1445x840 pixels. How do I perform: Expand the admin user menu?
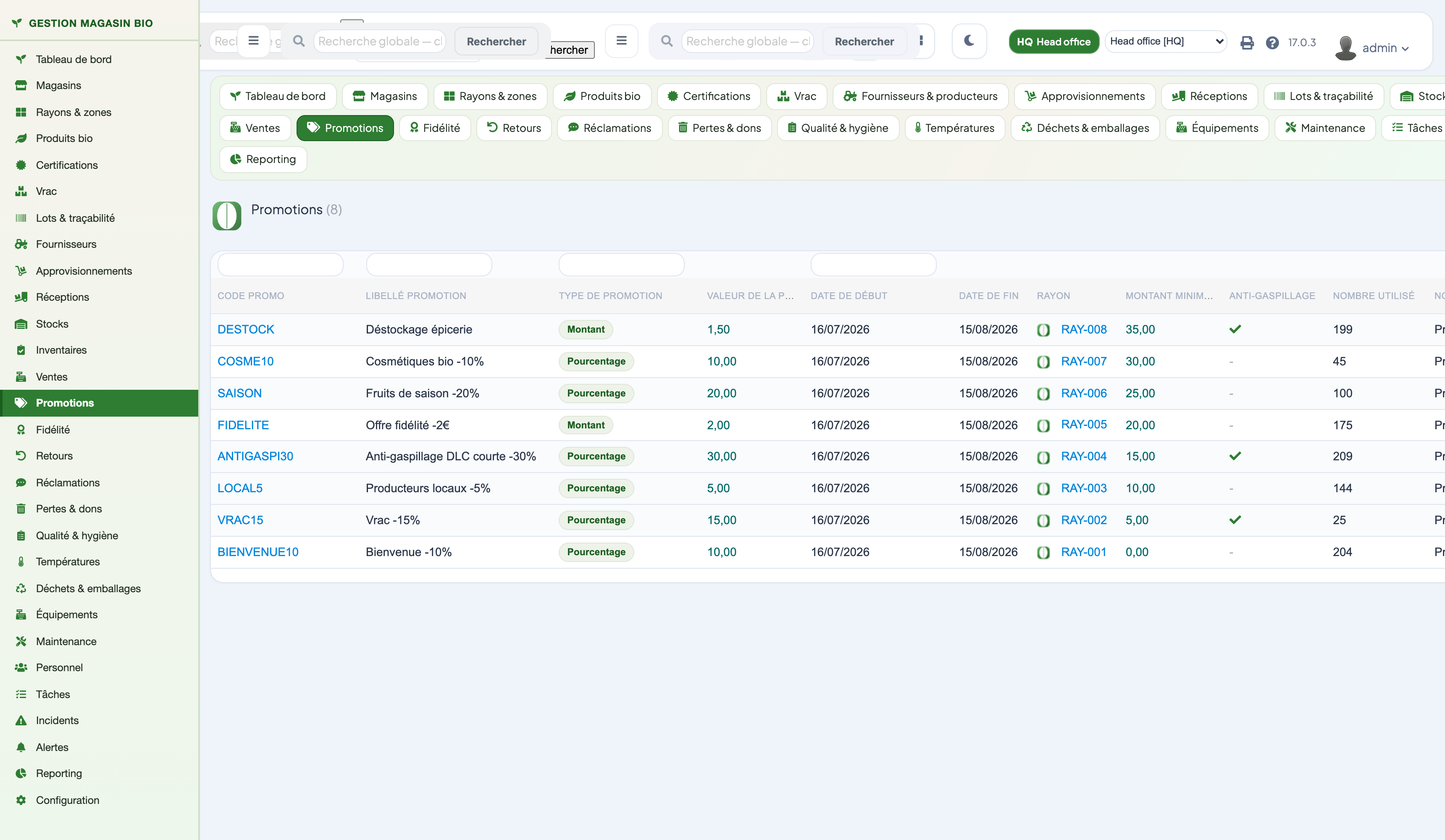coord(1386,48)
